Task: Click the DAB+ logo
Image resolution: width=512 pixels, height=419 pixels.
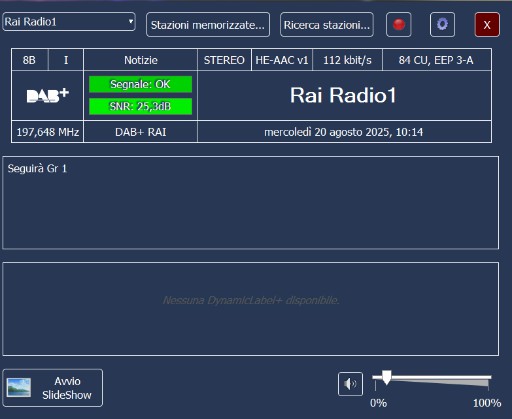Action: pyautogui.click(x=48, y=96)
